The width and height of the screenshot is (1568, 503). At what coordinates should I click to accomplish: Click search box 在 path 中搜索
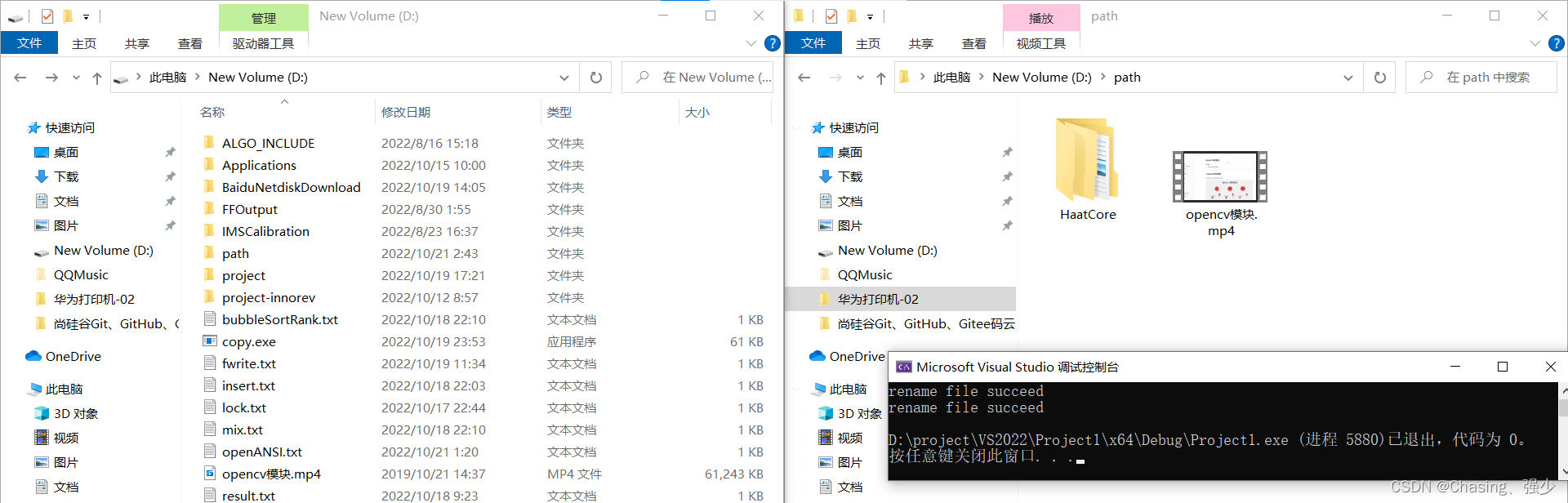tap(1481, 78)
